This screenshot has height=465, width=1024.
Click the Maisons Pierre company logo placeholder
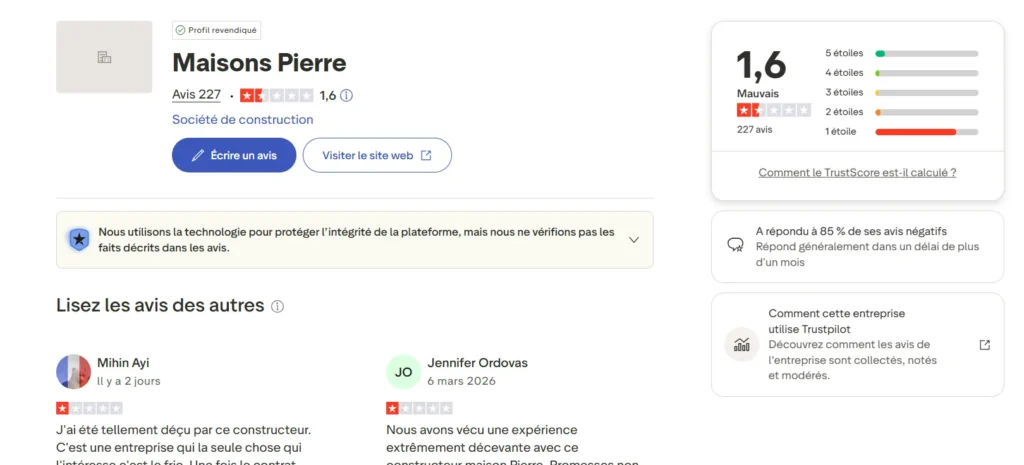tap(104, 57)
